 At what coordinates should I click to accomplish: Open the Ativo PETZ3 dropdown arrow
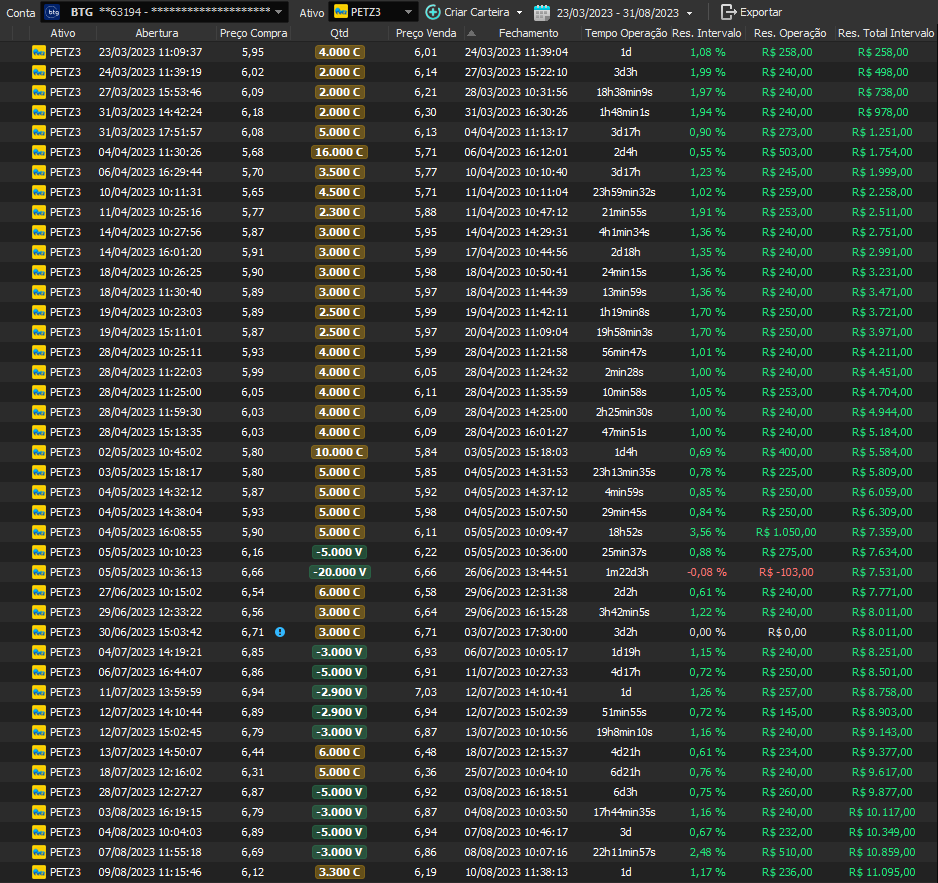tap(408, 12)
